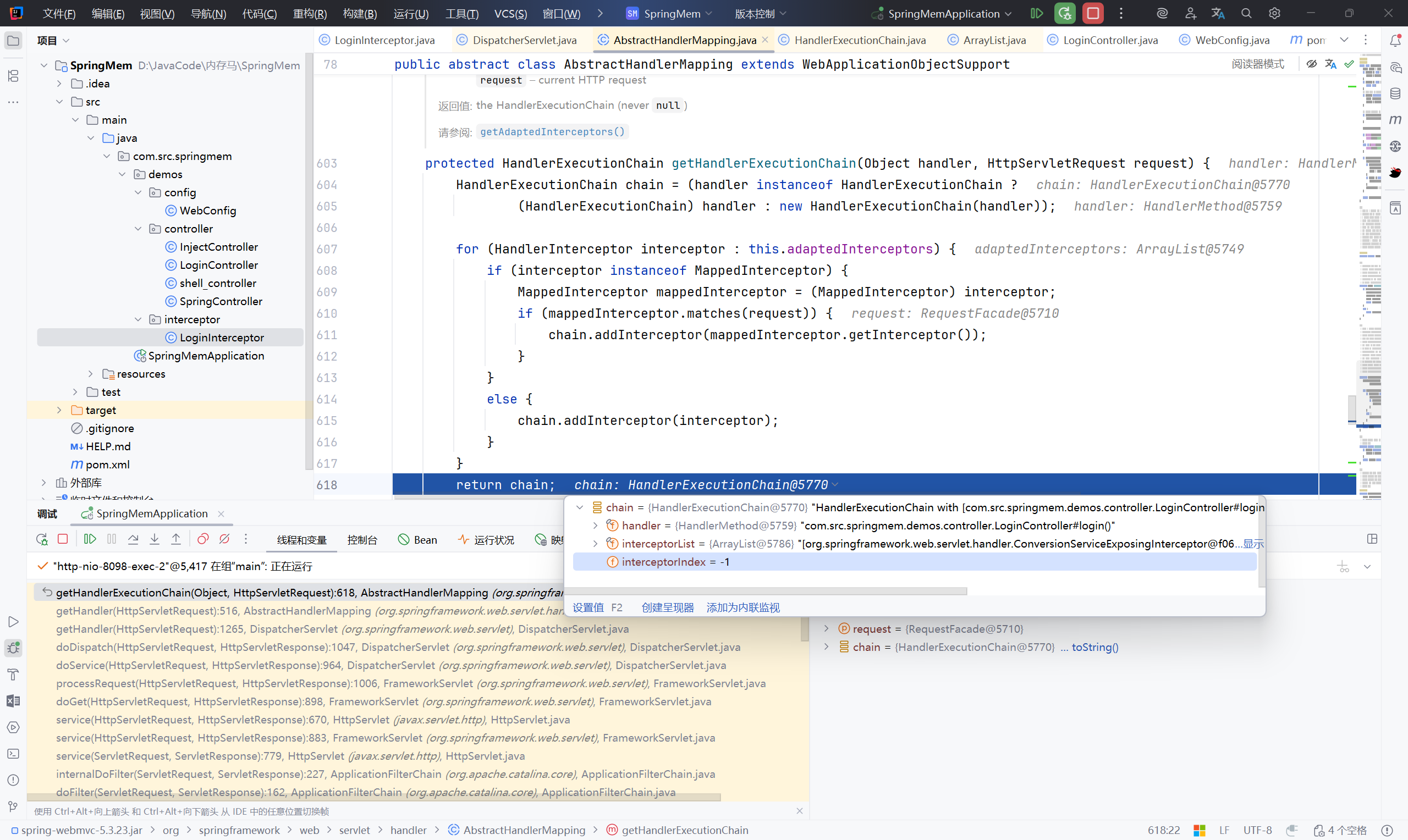
Task: Open the 运行(U) menu
Action: [x=410, y=14]
